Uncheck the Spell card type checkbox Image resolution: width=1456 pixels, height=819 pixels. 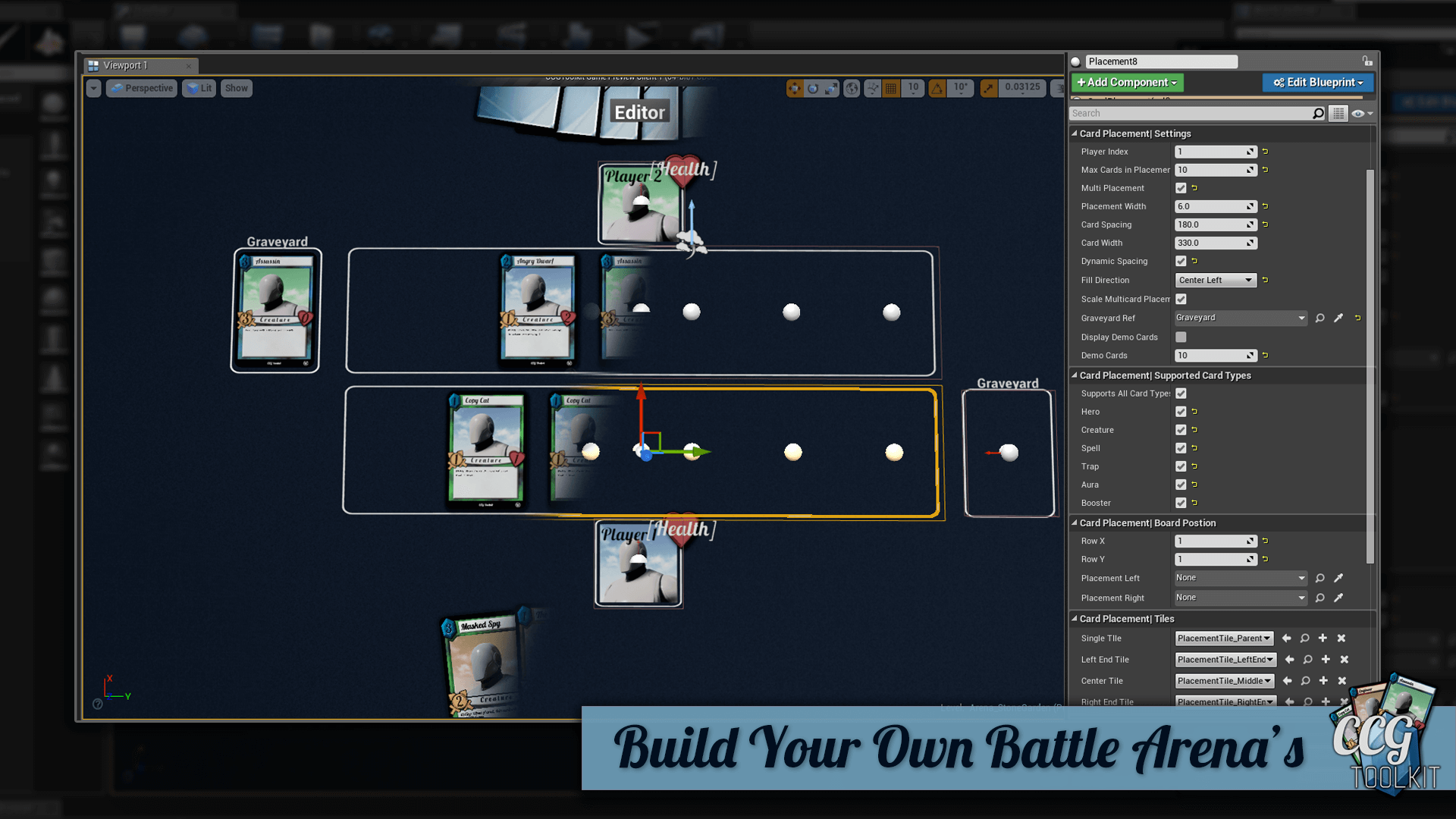pos(1181,448)
